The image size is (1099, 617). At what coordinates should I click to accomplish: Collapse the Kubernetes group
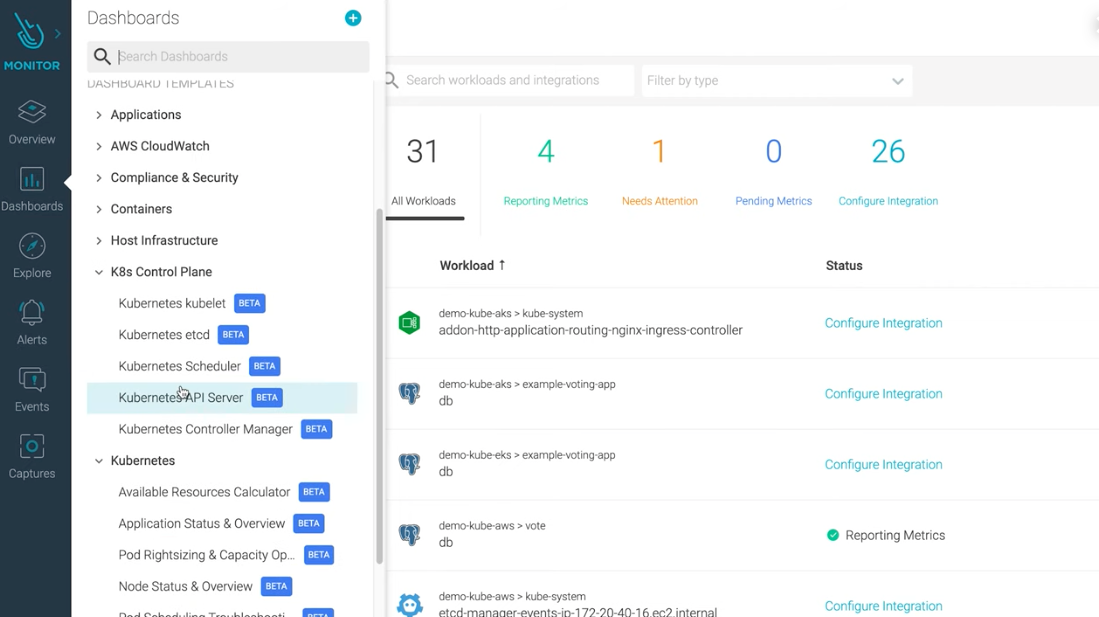[98, 461]
